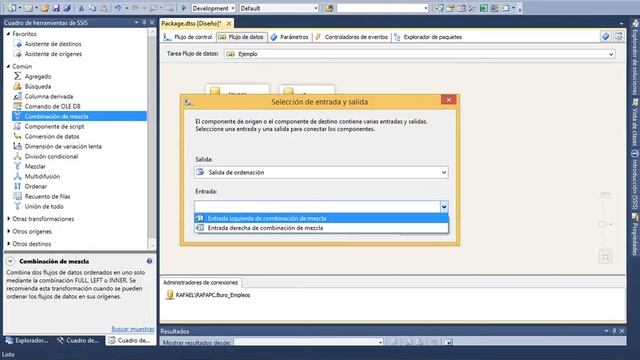Click the Cut scissors icon
The width and height of the screenshot is (640, 360).
point(81,8)
